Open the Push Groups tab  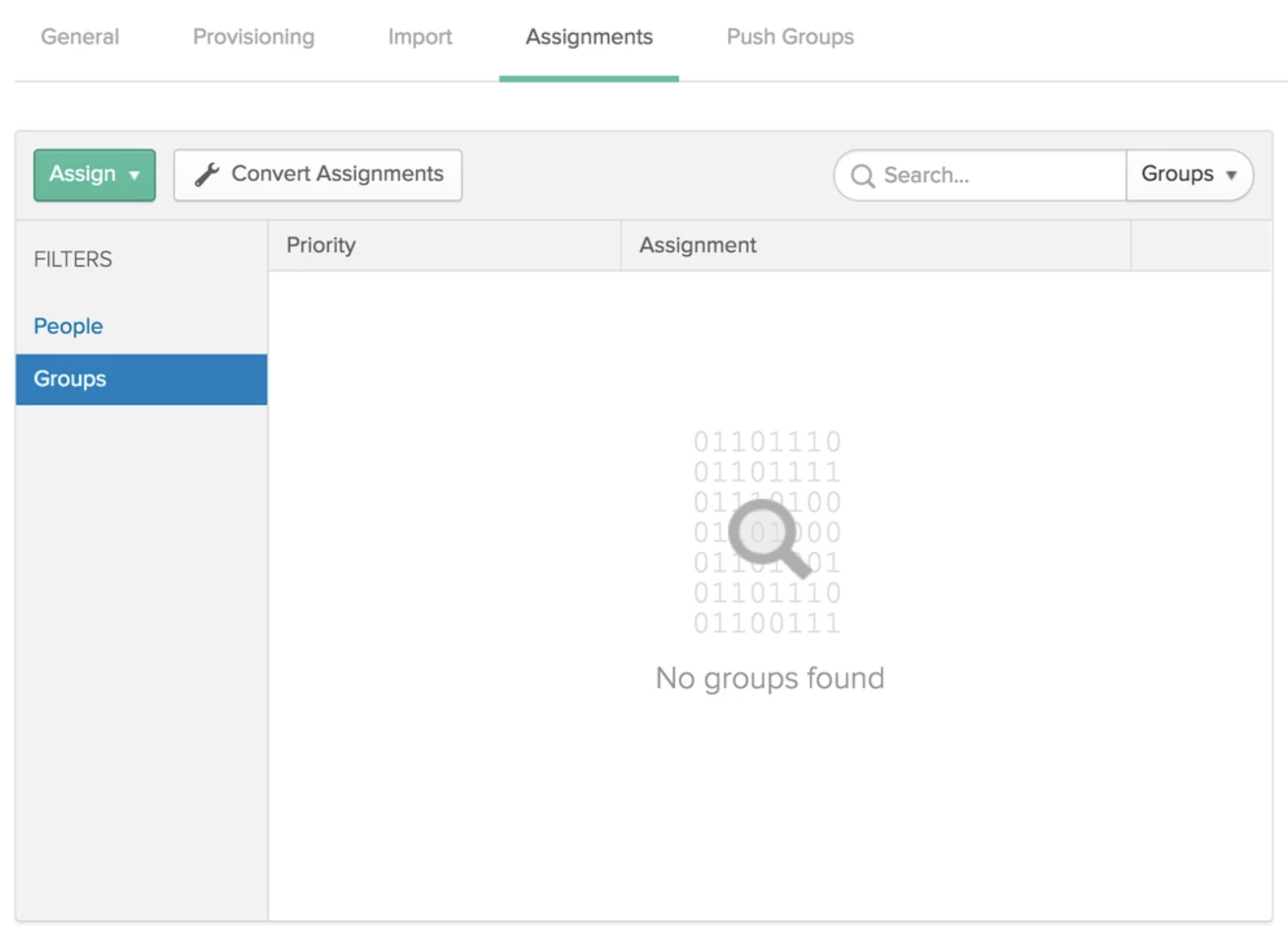(x=790, y=37)
